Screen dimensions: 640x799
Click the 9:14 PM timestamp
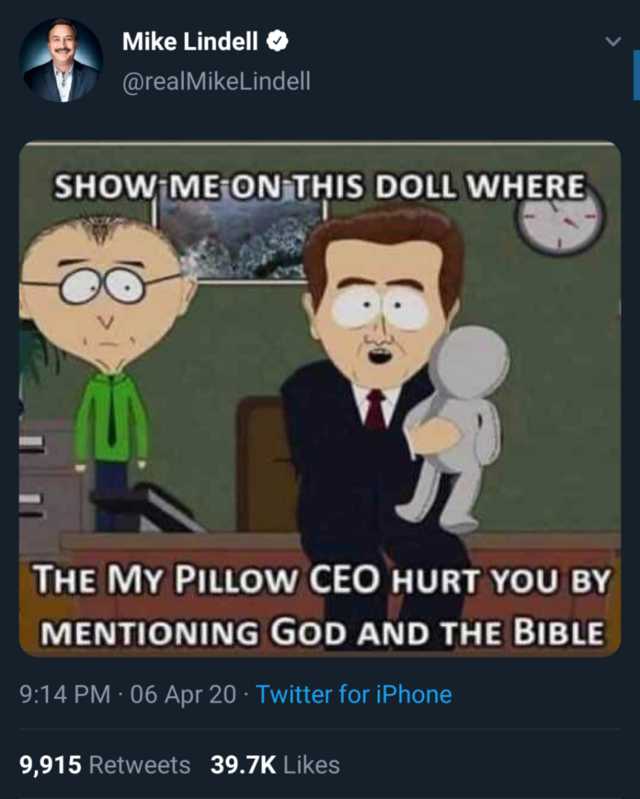point(65,694)
